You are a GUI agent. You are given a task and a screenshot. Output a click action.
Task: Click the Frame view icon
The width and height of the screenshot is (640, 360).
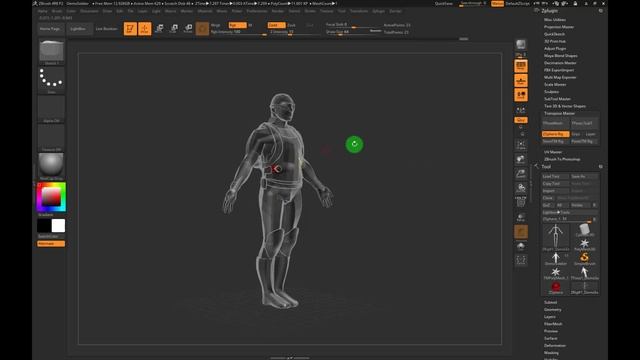pyautogui.click(x=521, y=144)
